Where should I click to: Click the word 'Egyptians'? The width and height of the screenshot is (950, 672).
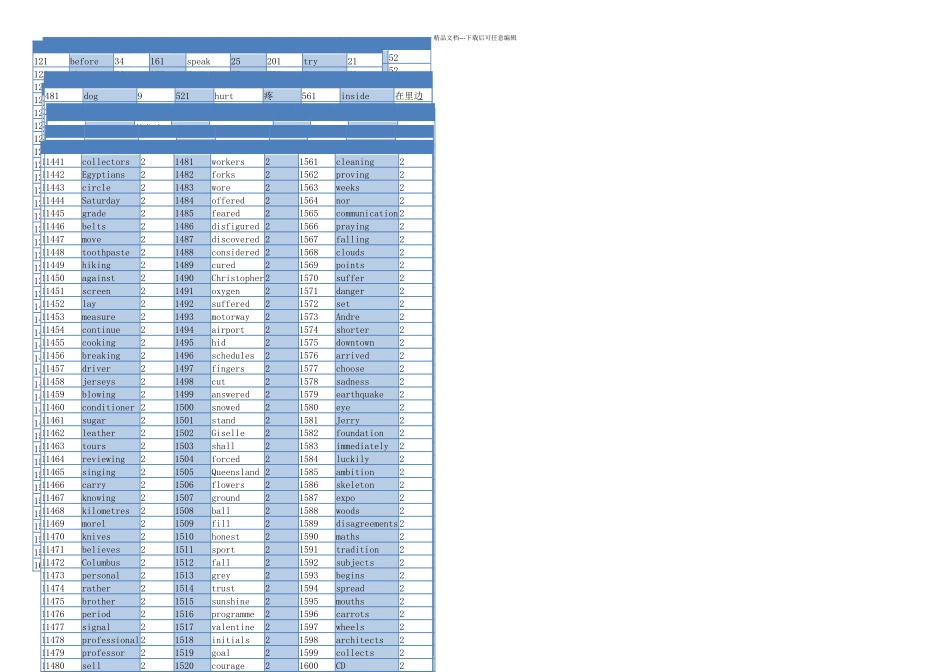coord(104,175)
